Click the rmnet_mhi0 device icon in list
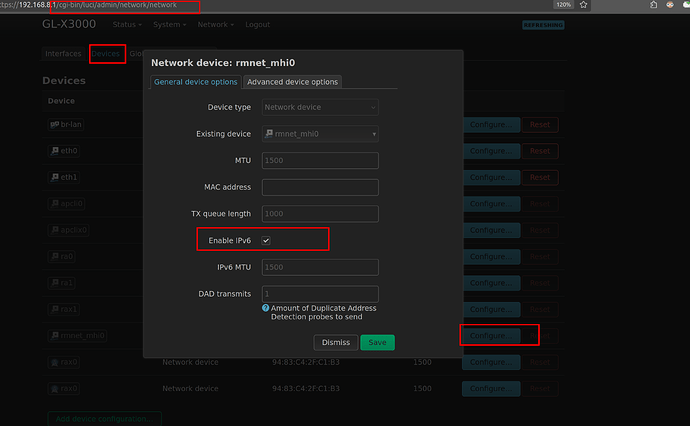The width and height of the screenshot is (690, 426). pyautogui.click(x=55, y=336)
